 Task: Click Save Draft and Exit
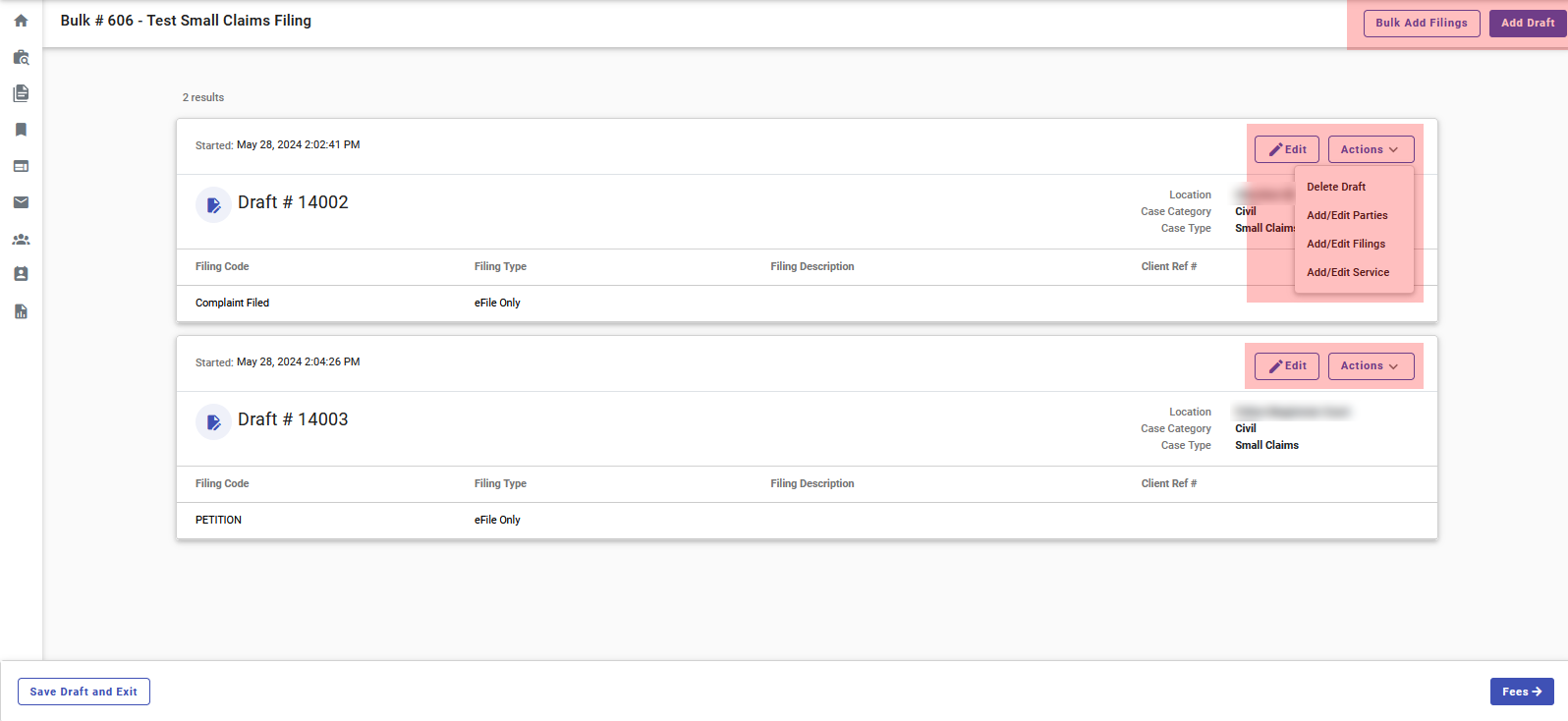coord(84,692)
